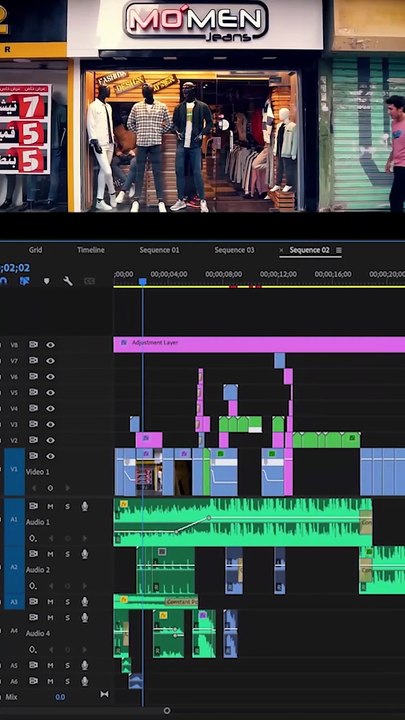Toggle sync lock on track A5
The width and height of the screenshot is (405, 720).
[x=34, y=665]
